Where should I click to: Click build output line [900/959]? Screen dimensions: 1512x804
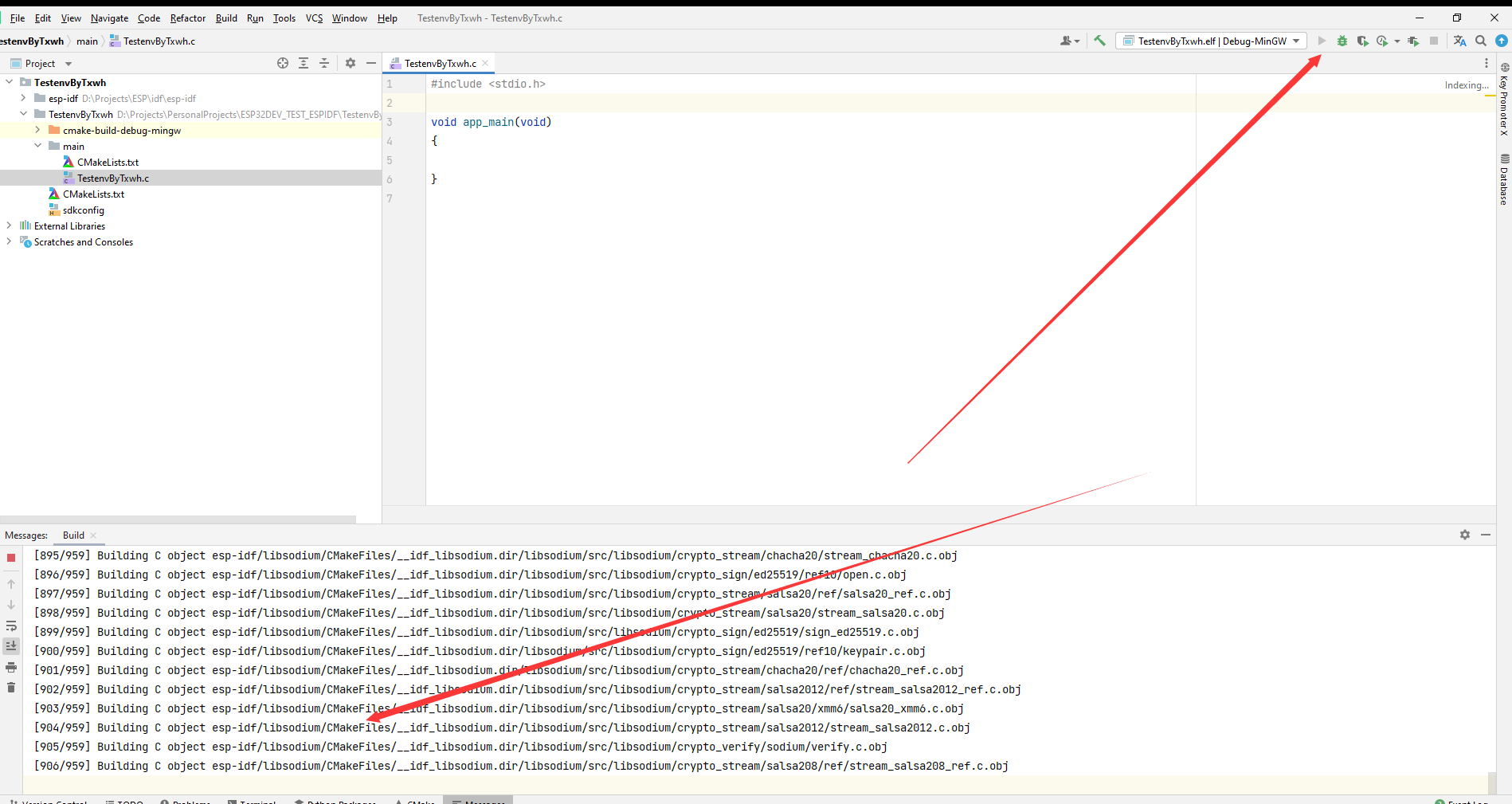pos(480,651)
